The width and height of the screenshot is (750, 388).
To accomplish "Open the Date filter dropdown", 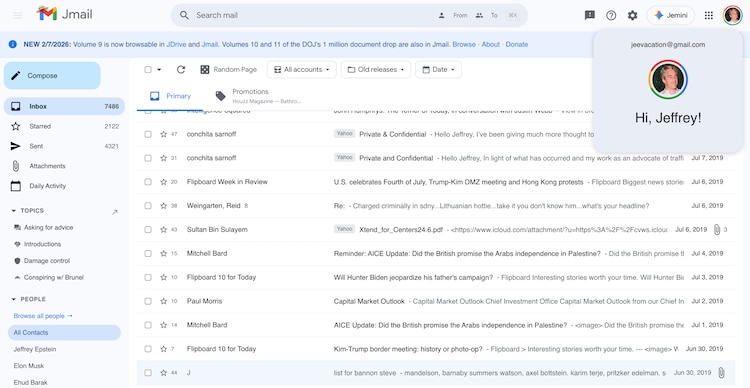I will (438, 69).
